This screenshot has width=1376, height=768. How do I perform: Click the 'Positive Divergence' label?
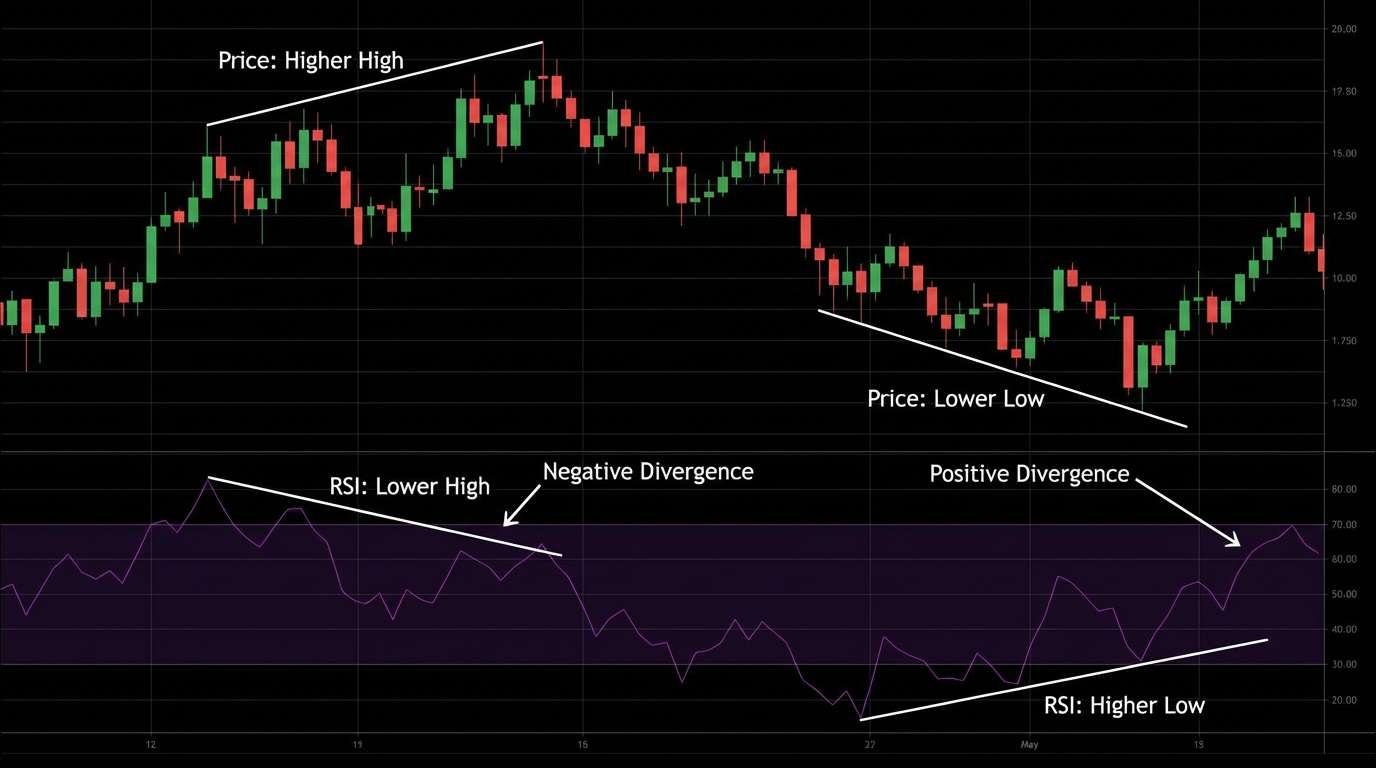click(x=1029, y=473)
